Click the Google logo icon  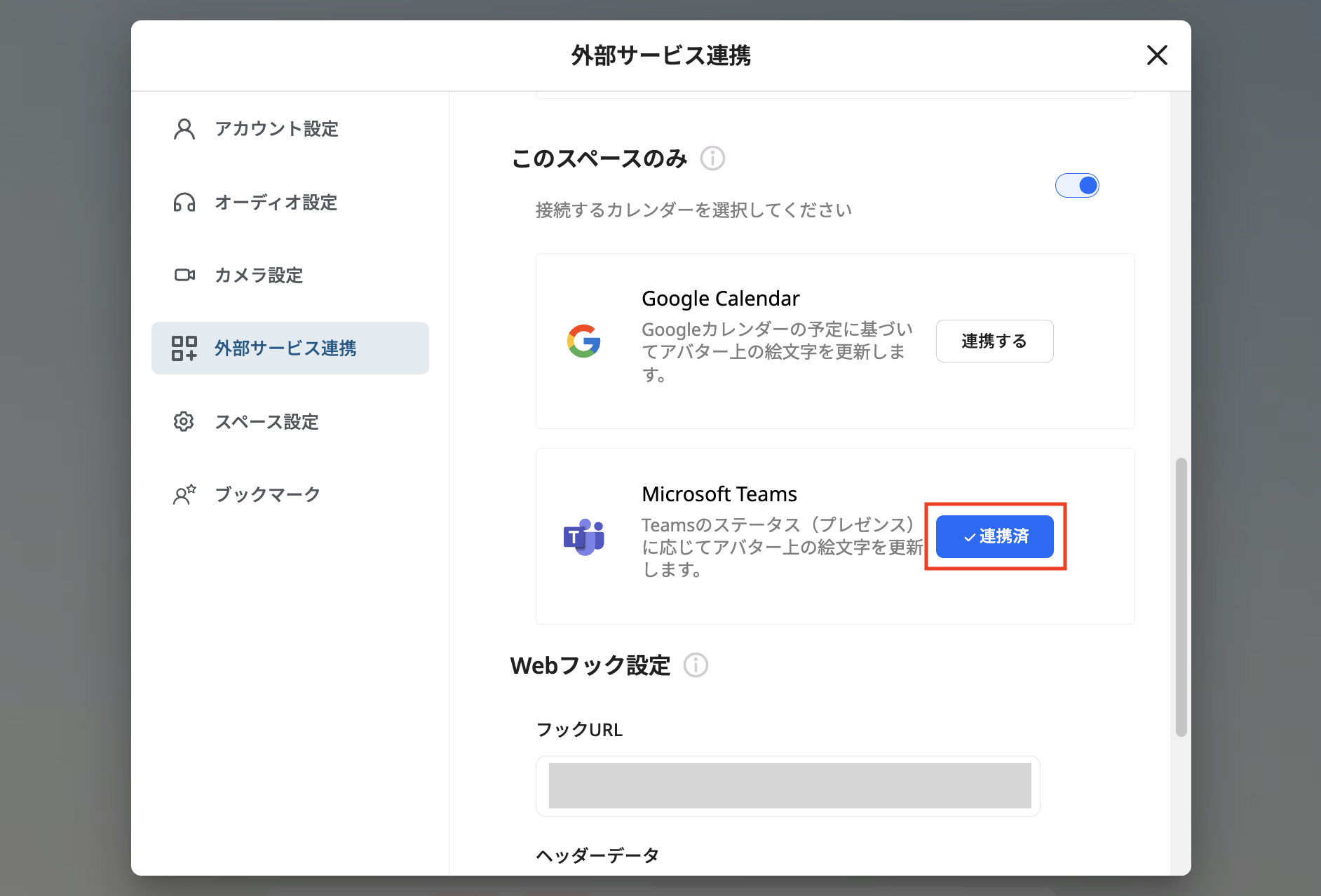[x=584, y=341]
